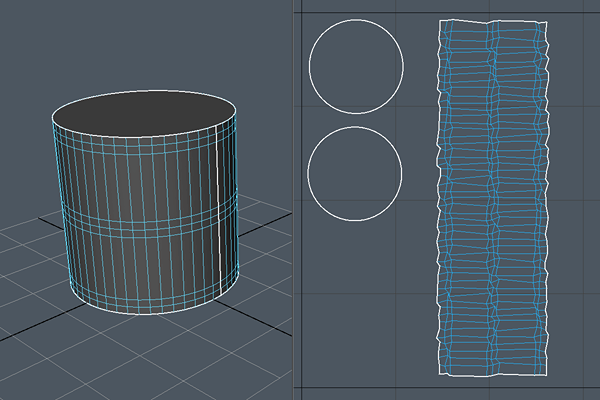Click the UV strip's jagged right border
Screen dimensions: 600x400
[548, 200]
